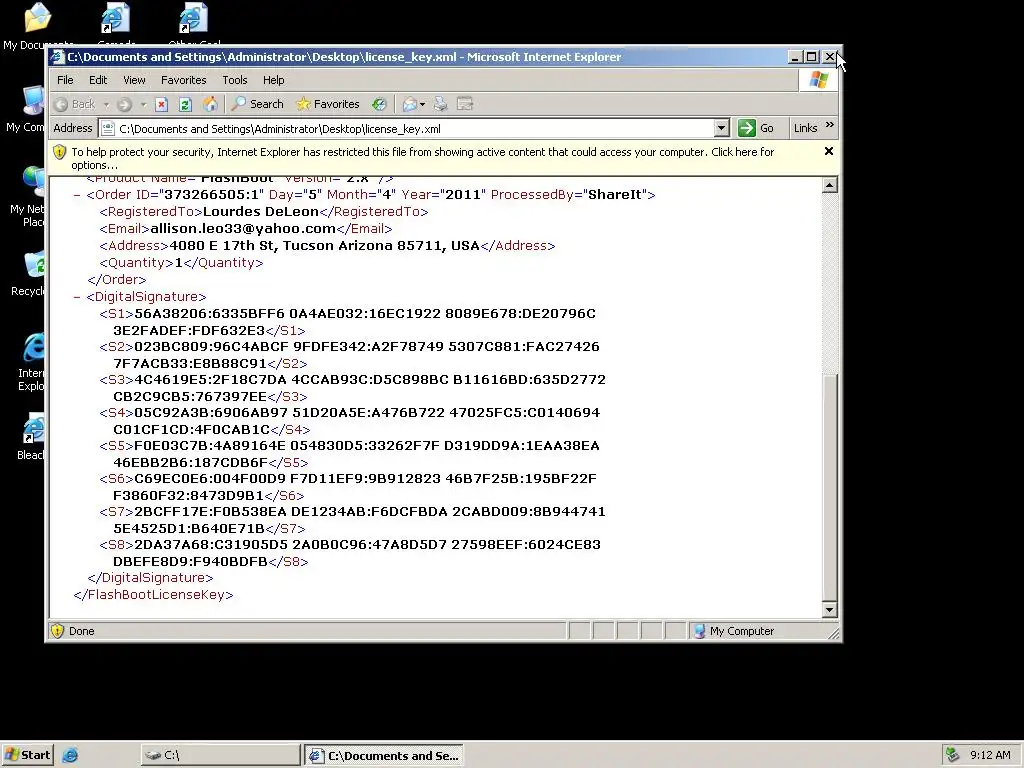
Task: Click the system tray network icon
Action: coord(953,755)
